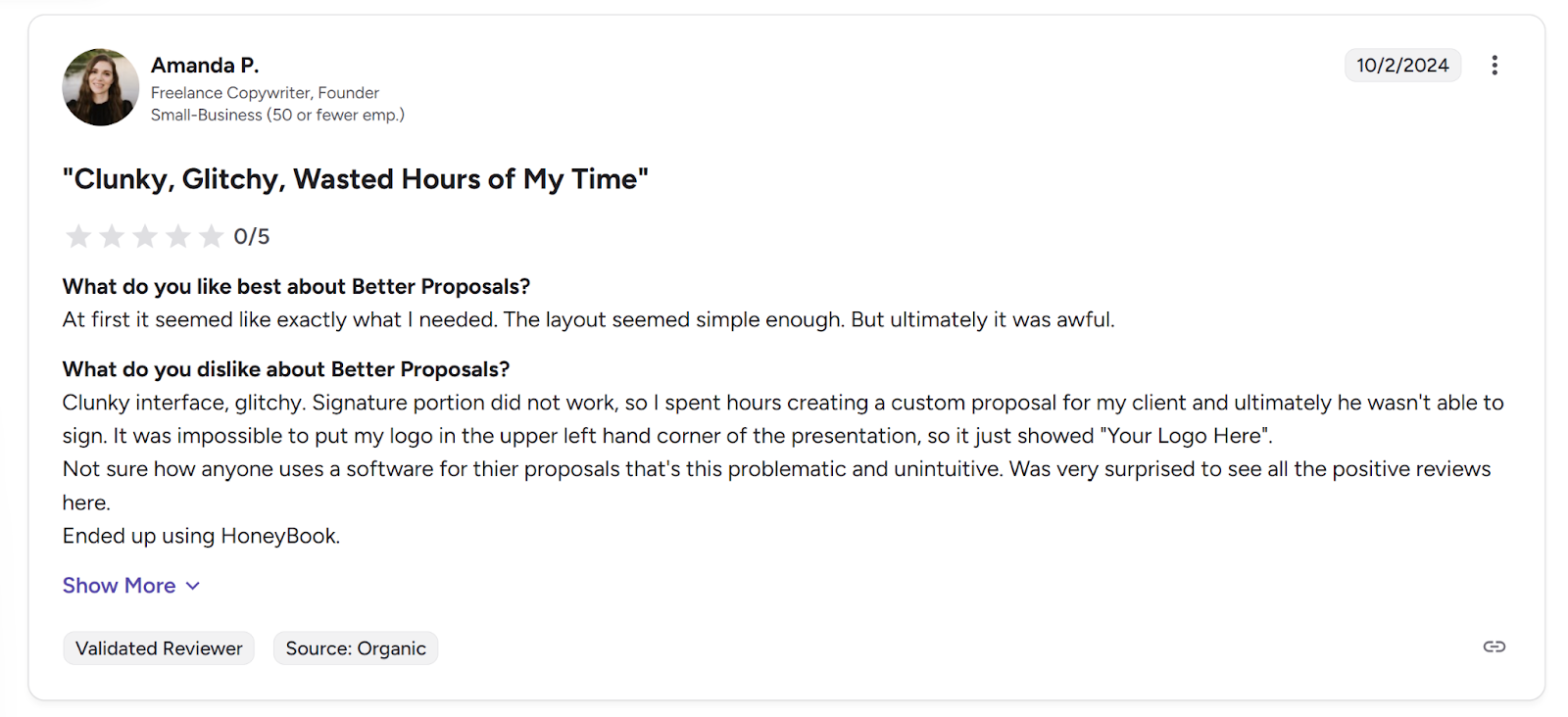This screenshot has height=717, width=1568.
Task: Click the Validated Reviewer badge
Action: point(158,647)
